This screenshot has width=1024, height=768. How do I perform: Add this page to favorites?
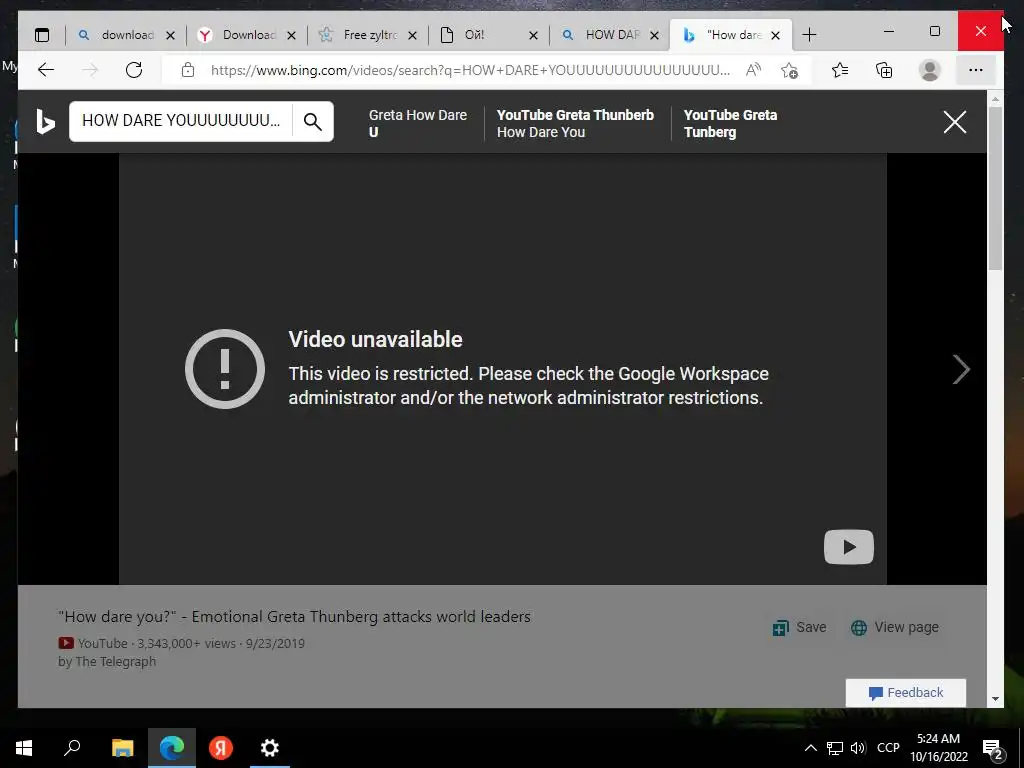790,70
